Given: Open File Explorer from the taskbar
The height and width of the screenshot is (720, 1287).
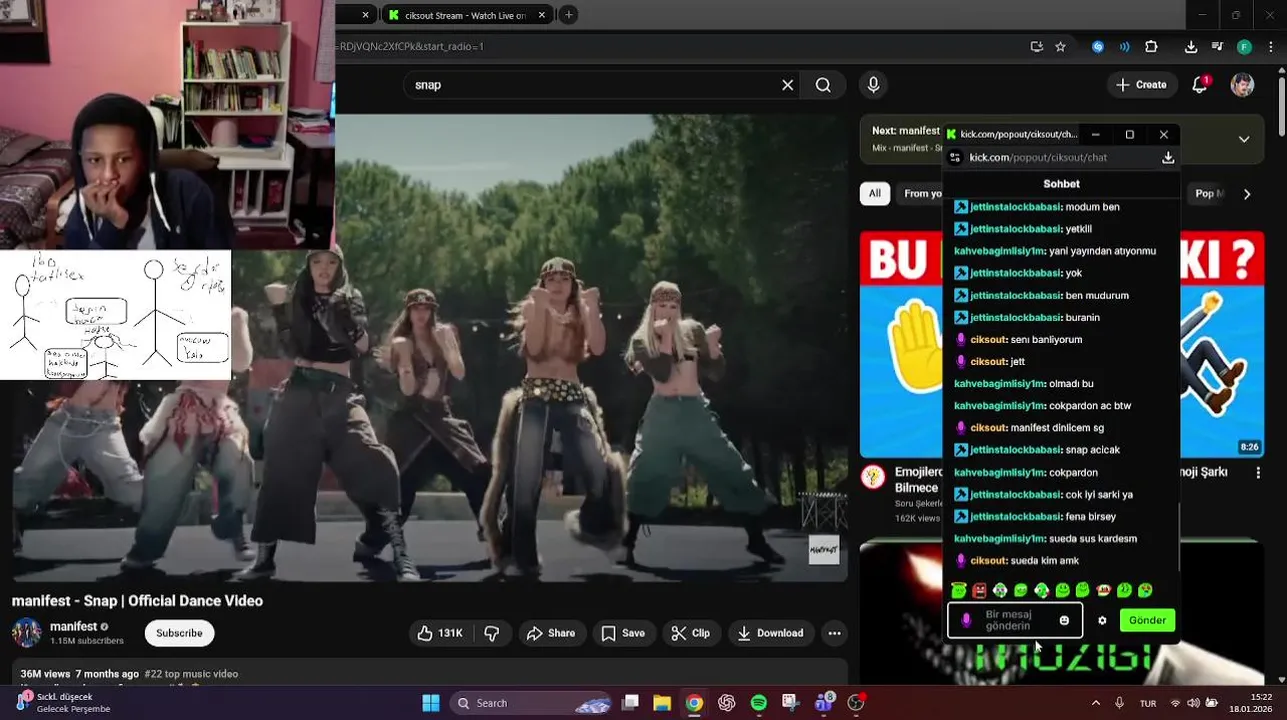Looking at the screenshot, I should (x=662, y=703).
